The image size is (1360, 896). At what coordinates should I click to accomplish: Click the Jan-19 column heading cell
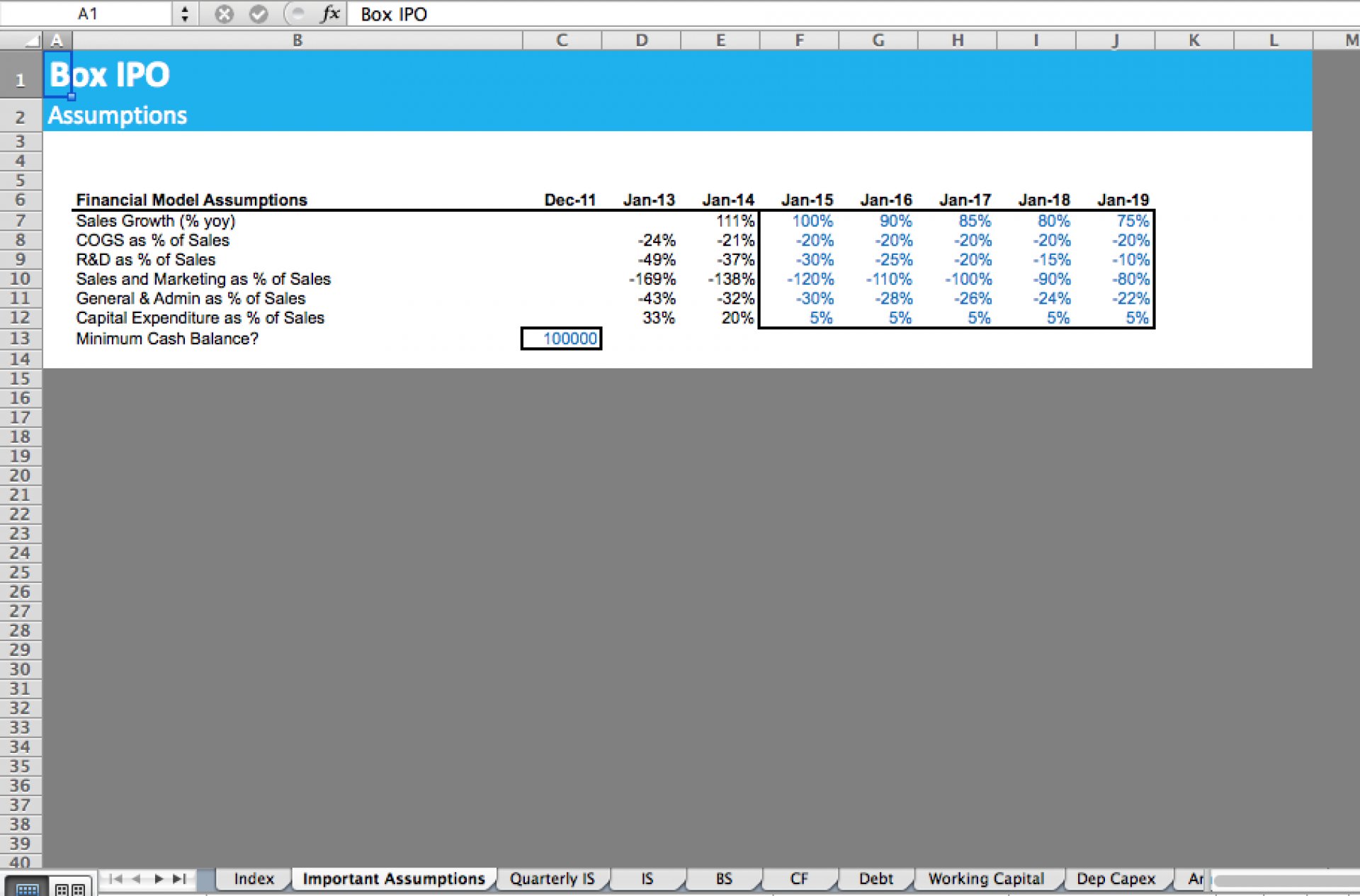[x=1123, y=200]
